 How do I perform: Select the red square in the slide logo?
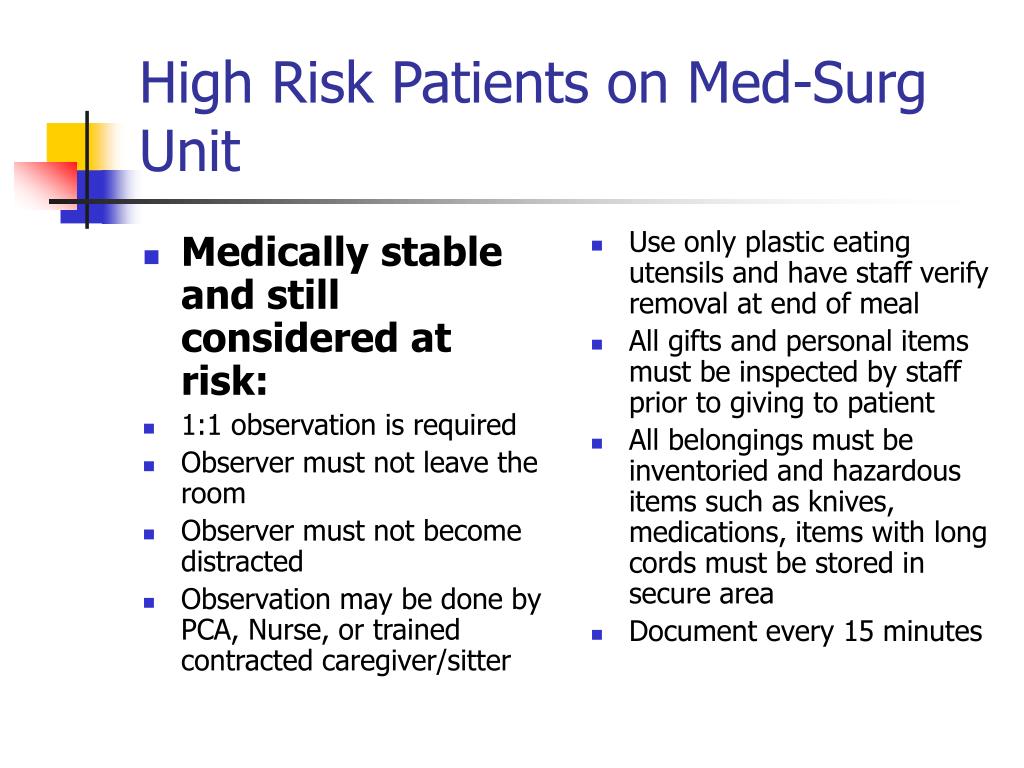46,184
